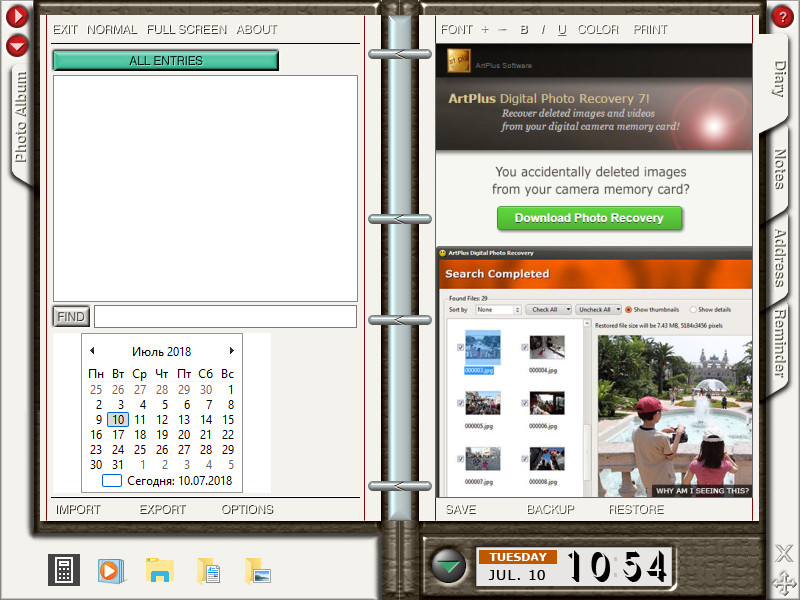Switch to the Notes tab
The image size is (800, 600).
pyautogui.click(x=779, y=169)
